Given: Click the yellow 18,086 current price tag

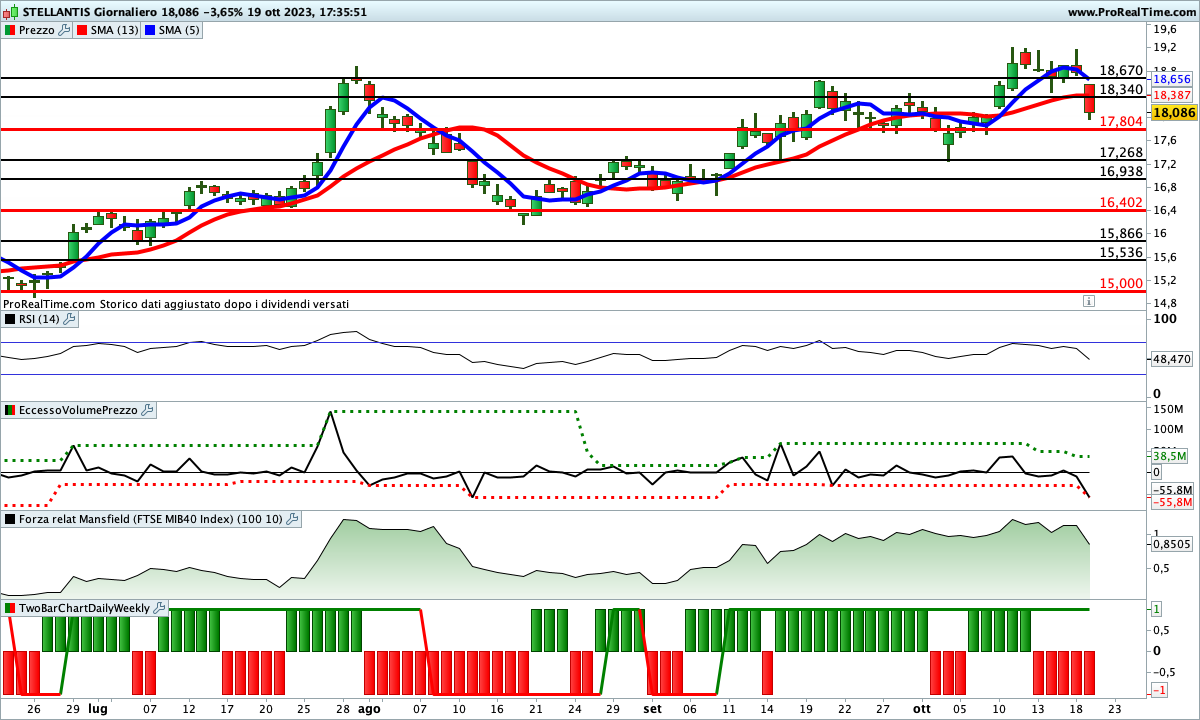Looking at the screenshot, I should point(1172,113).
